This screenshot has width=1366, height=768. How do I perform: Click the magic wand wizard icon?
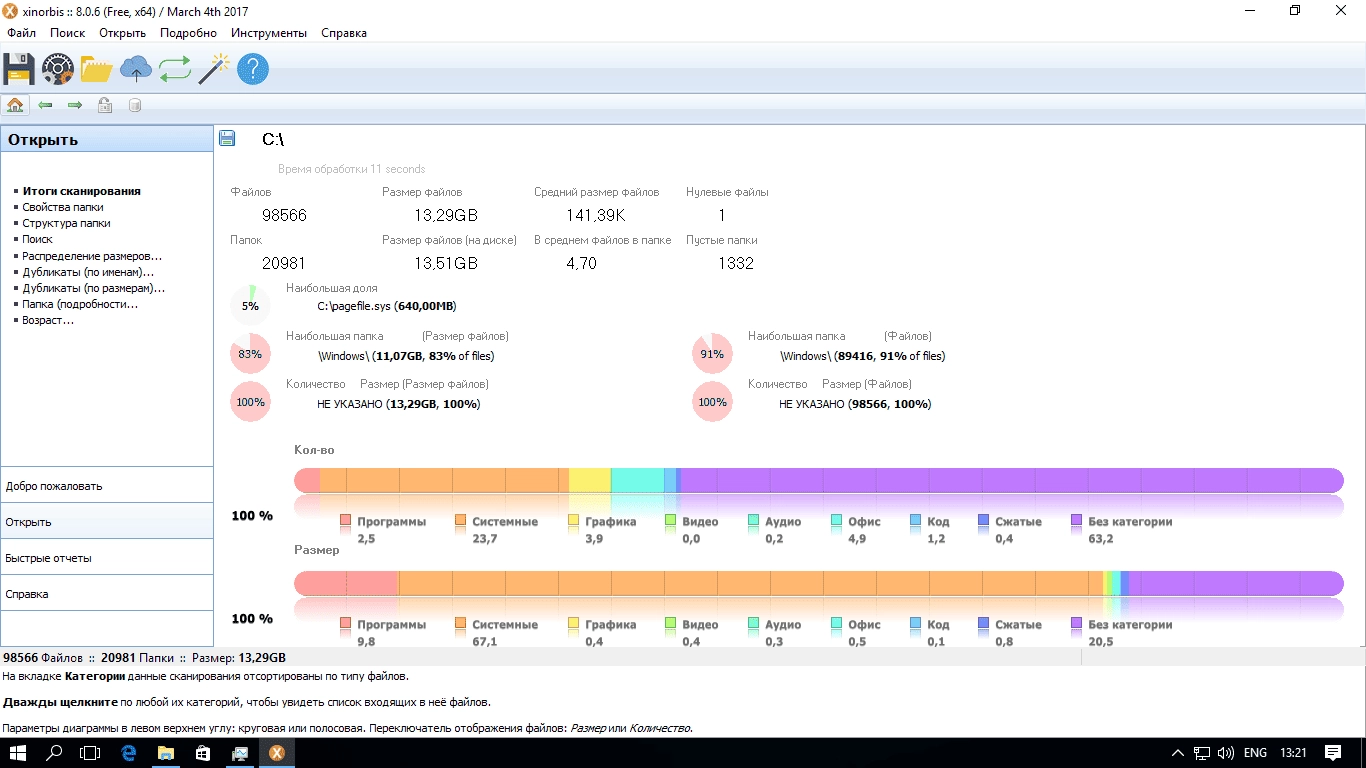pyautogui.click(x=214, y=69)
